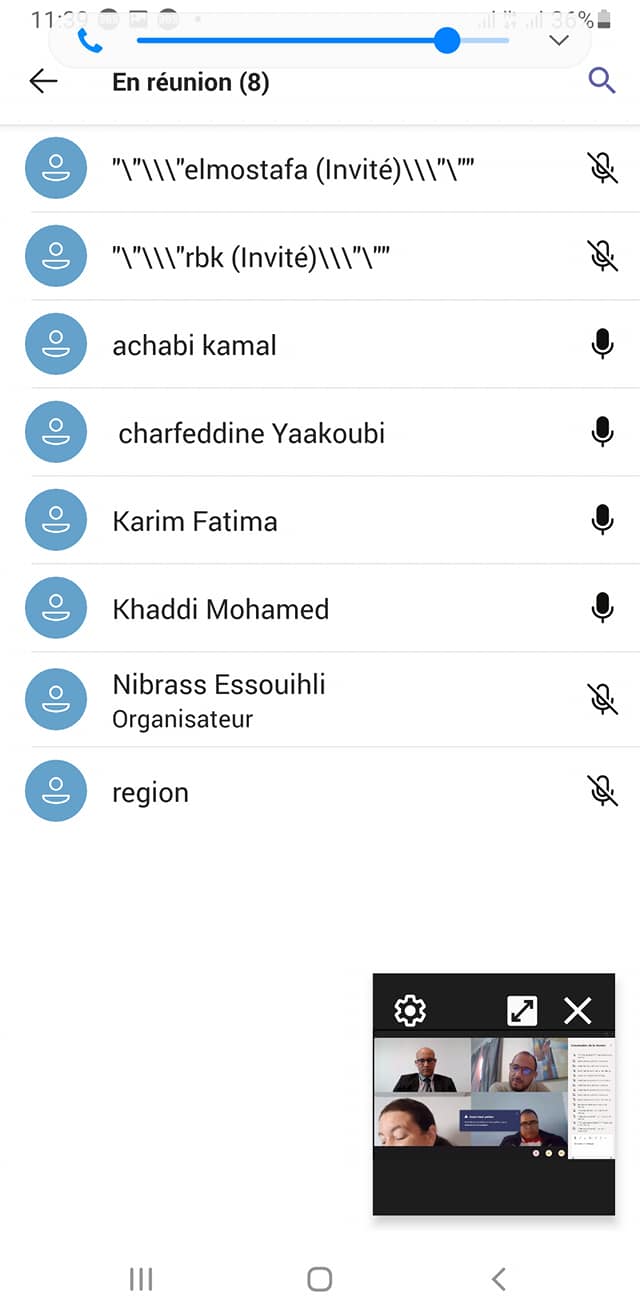Toggle rbk guest's muted microphone

coord(601,257)
